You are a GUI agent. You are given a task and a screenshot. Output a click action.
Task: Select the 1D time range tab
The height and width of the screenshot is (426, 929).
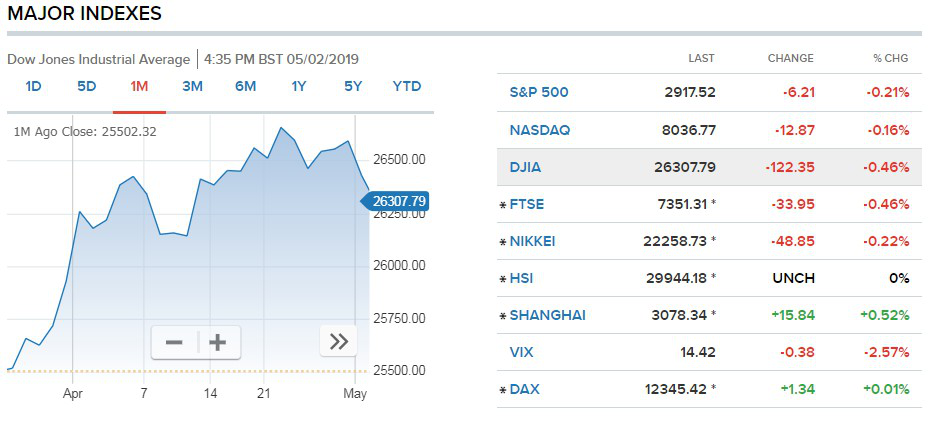tap(33, 86)
